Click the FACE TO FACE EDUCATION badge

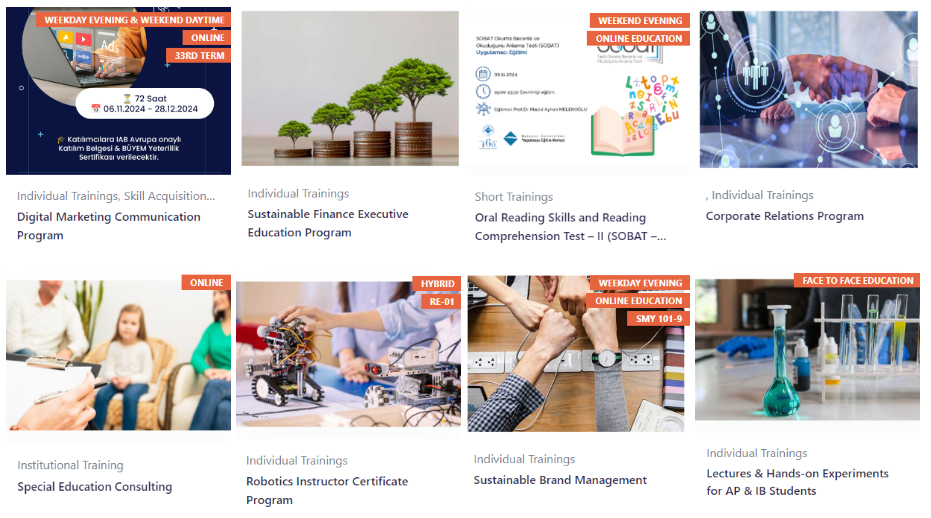tap(857, 280)
